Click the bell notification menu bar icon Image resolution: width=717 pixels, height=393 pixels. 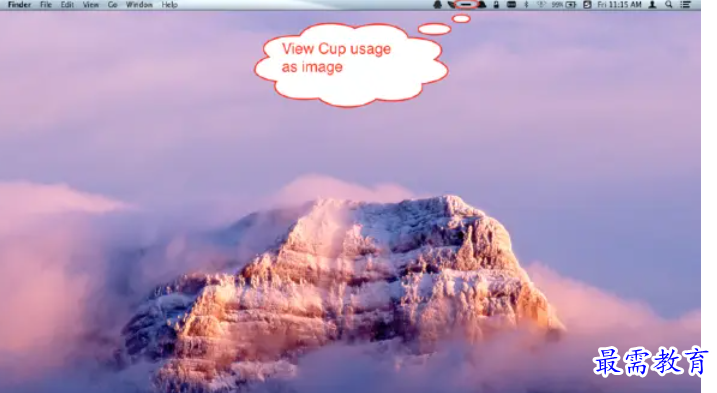tap(438, 5)
